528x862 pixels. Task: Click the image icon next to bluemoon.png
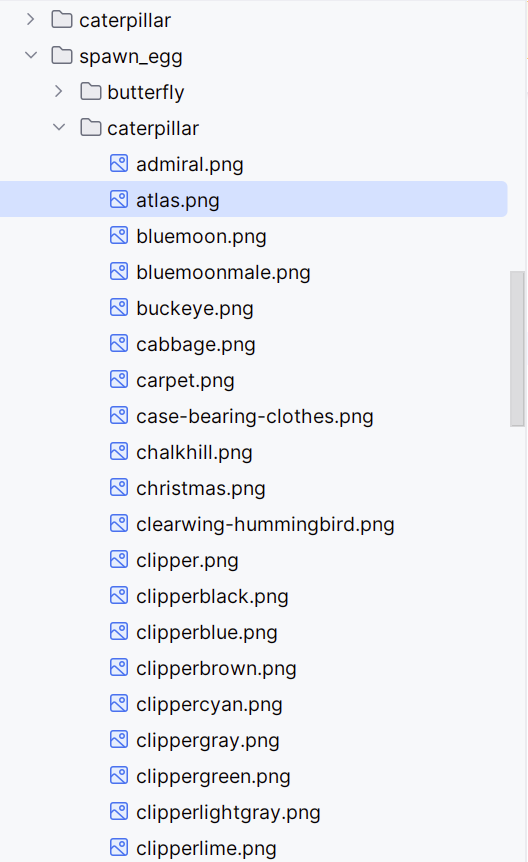(119, 235)
